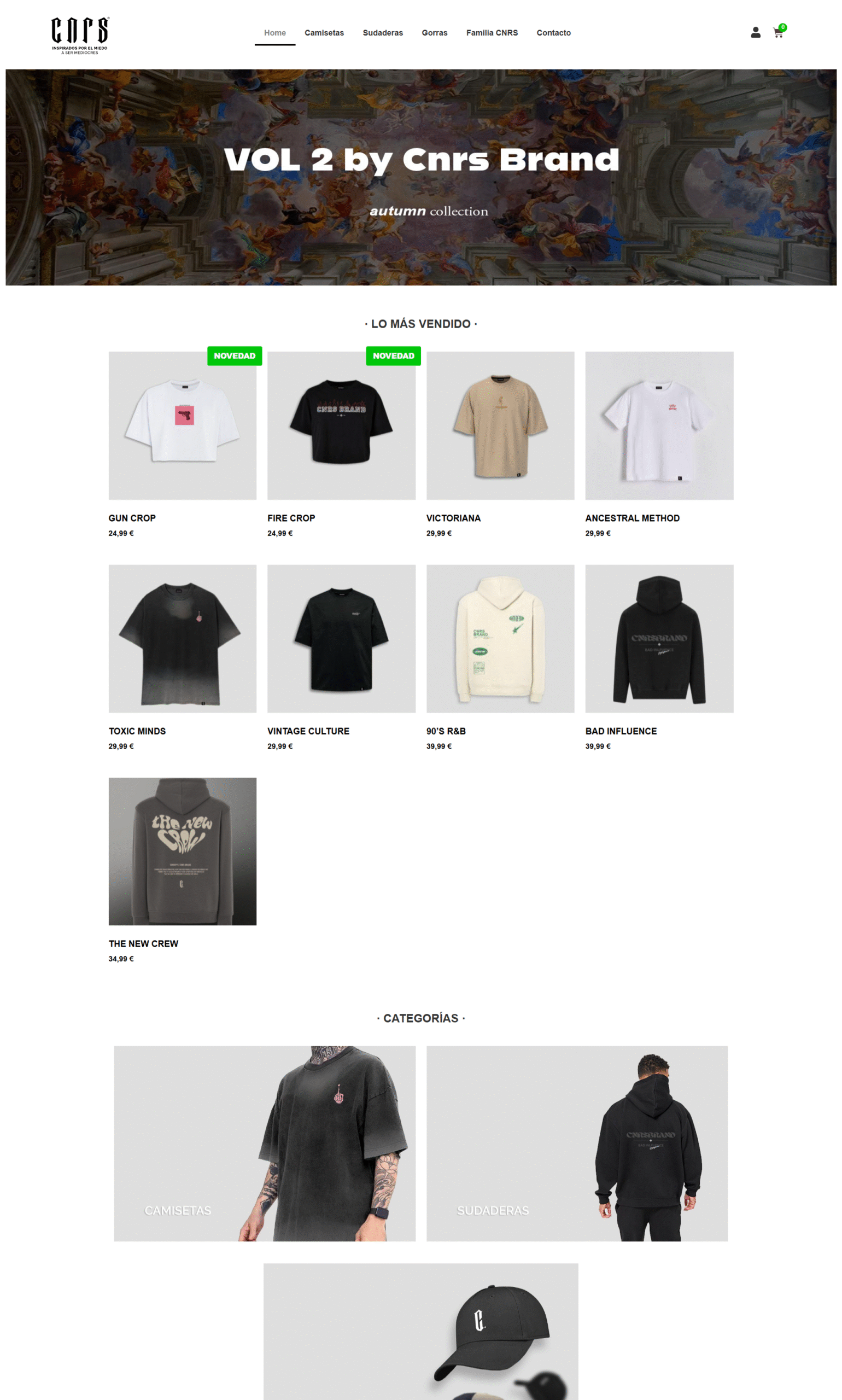Go to the Gorras menu item
This screenshot has height=1400, width=842.
[x=435, y=33]
